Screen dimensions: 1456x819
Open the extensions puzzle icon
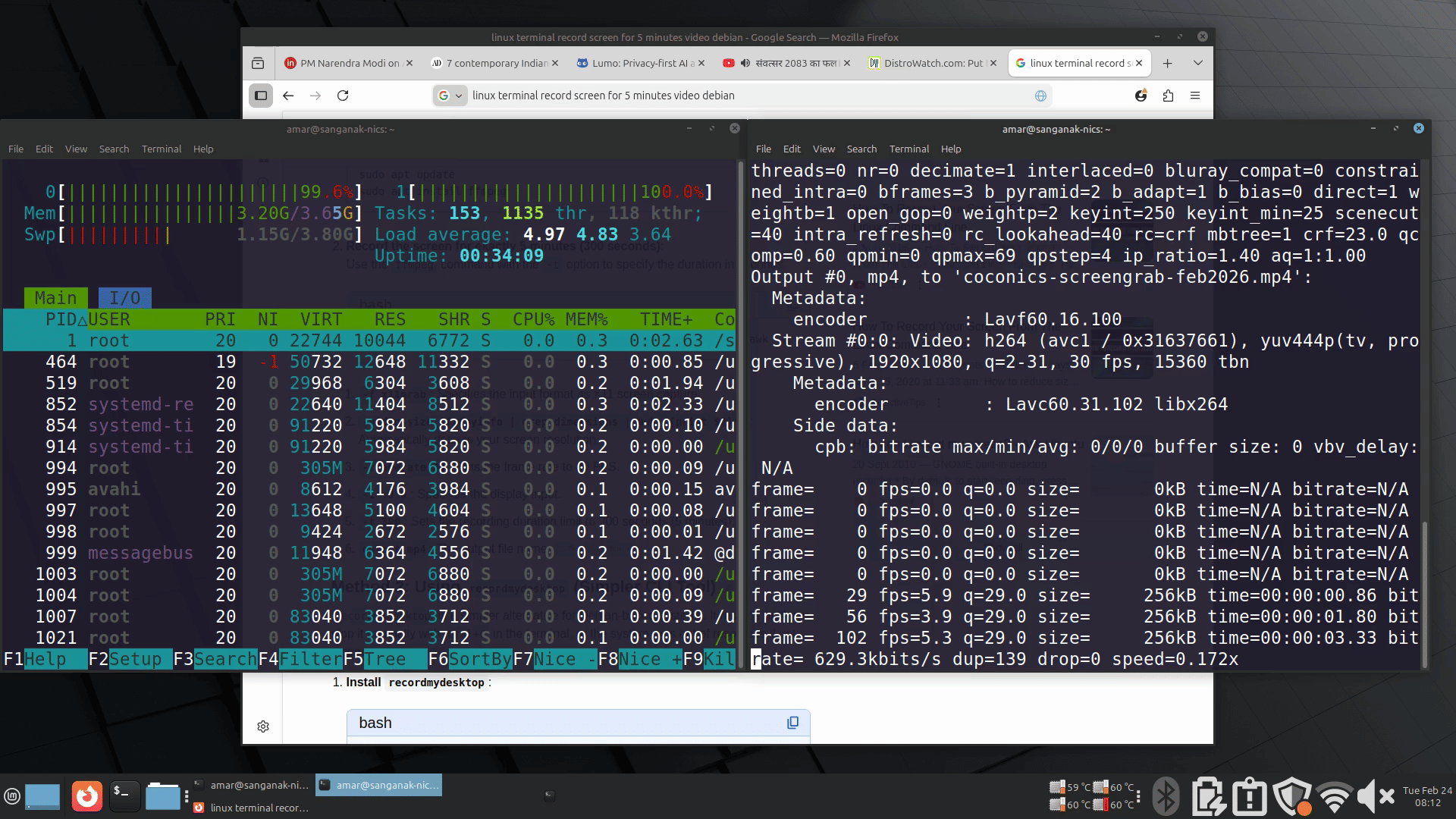(x=1168, y=96)
